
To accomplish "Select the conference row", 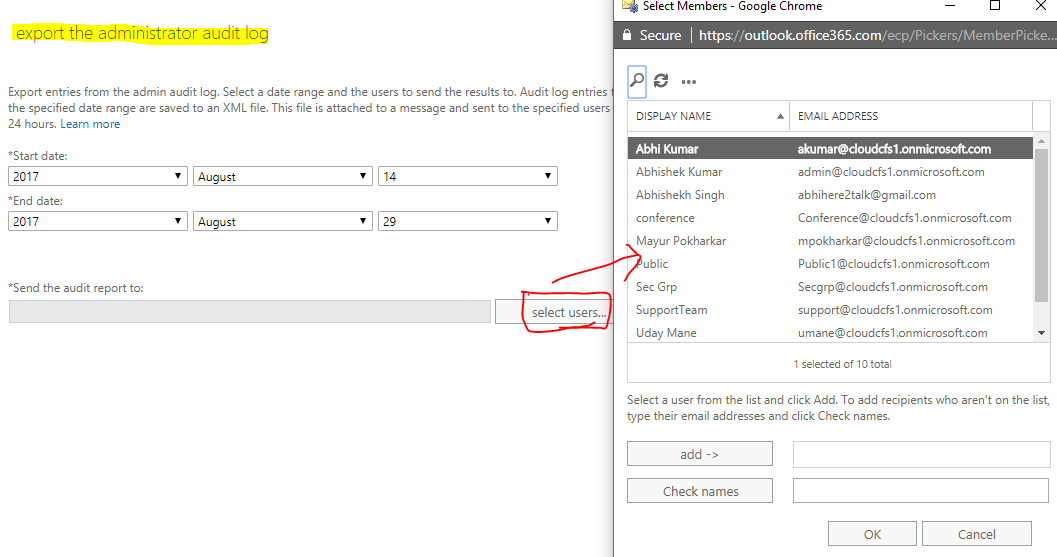I will 830,218.
